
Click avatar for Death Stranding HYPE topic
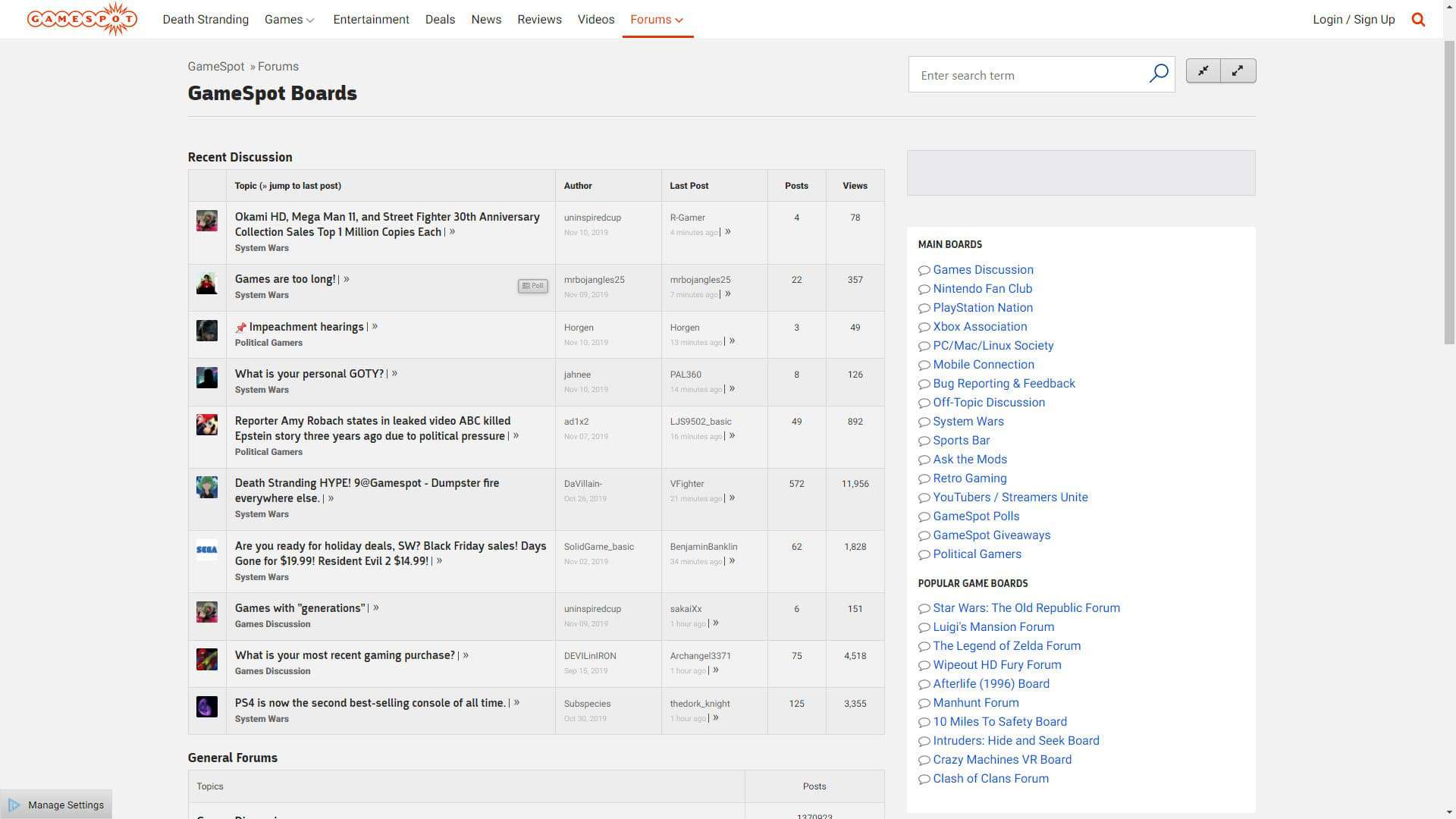point(207,487)
